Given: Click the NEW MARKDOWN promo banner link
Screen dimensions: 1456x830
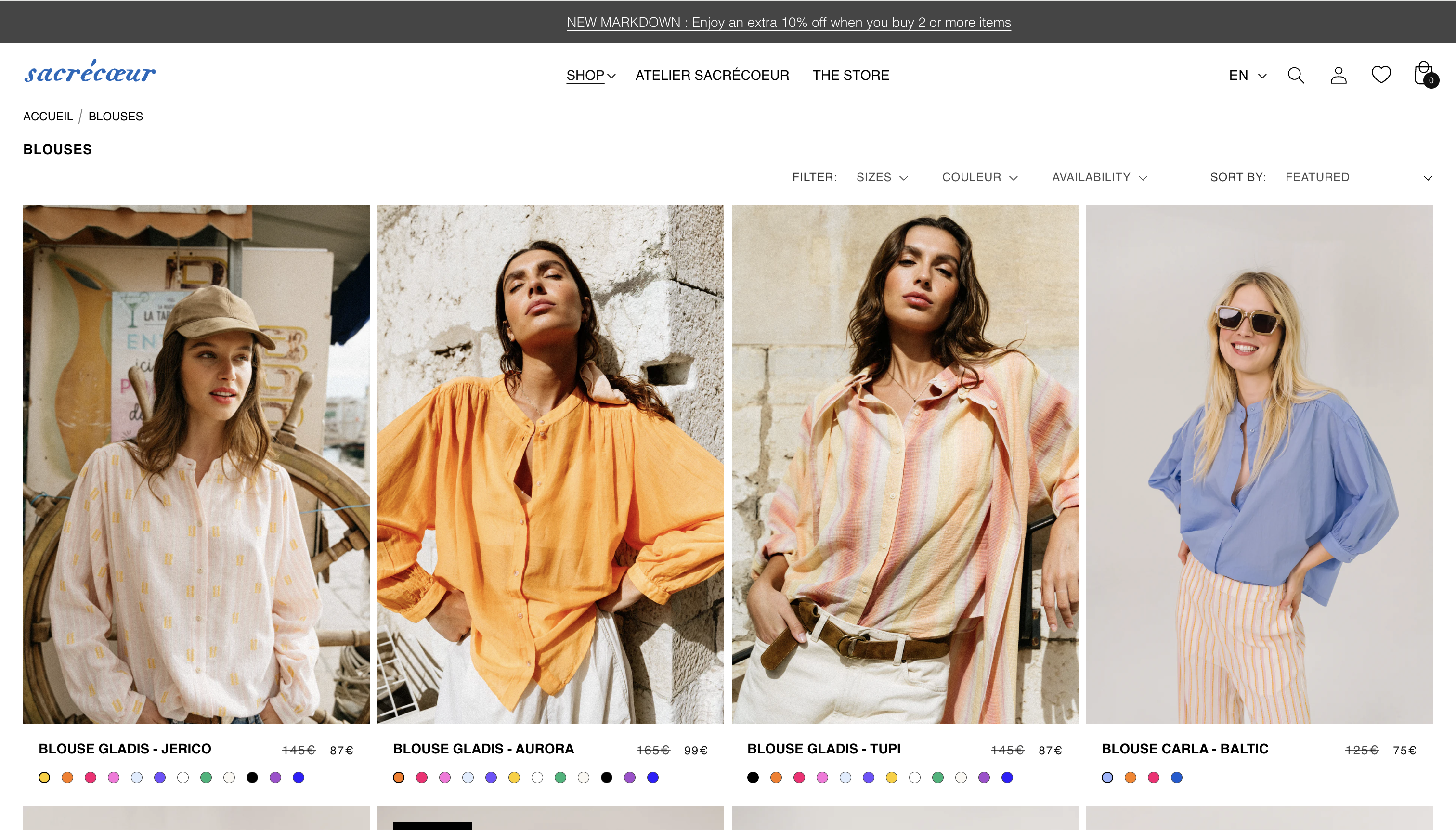Looking at the screenshot, I should click(789, 22).
